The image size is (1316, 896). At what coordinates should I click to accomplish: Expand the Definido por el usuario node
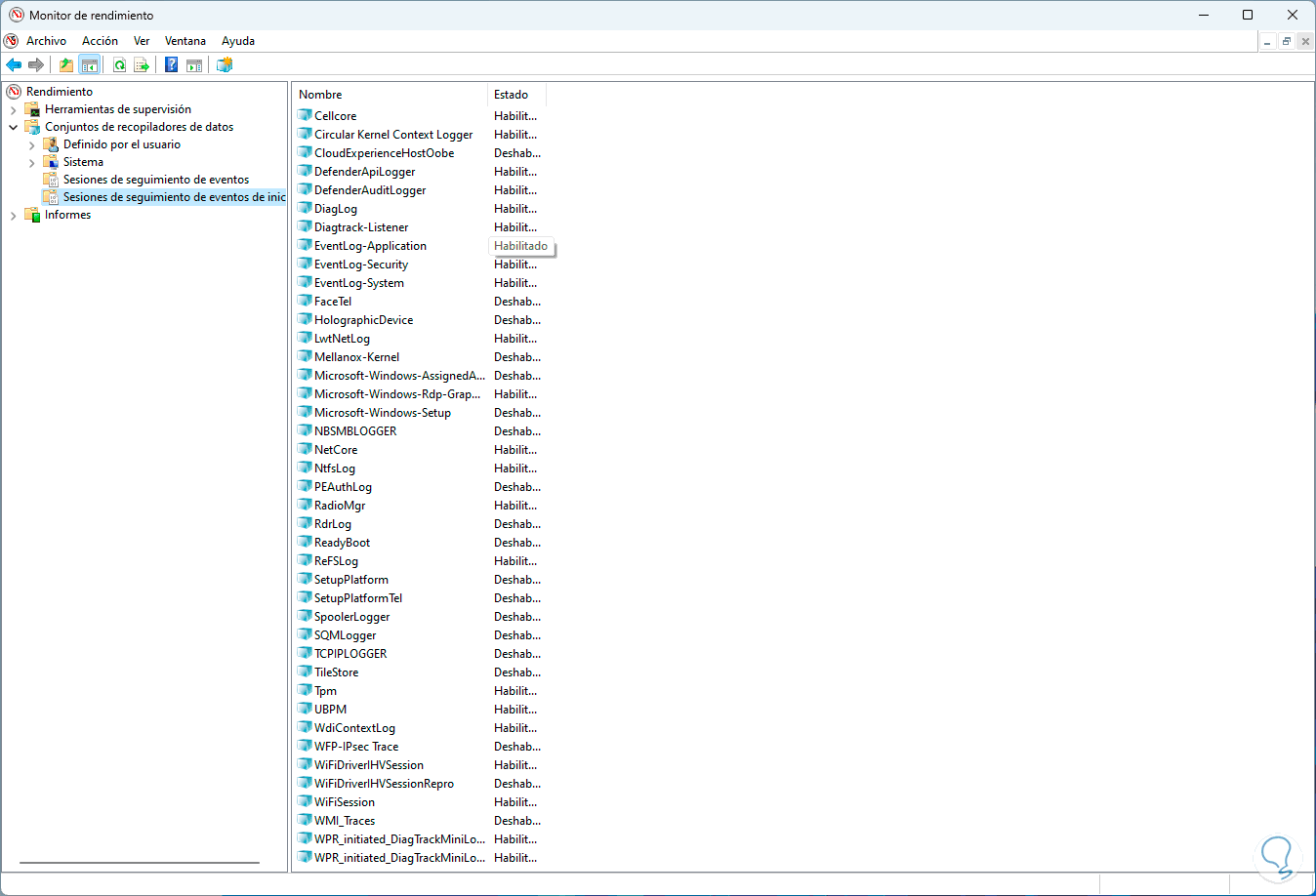pyautogui.click(x=32, y=145)
